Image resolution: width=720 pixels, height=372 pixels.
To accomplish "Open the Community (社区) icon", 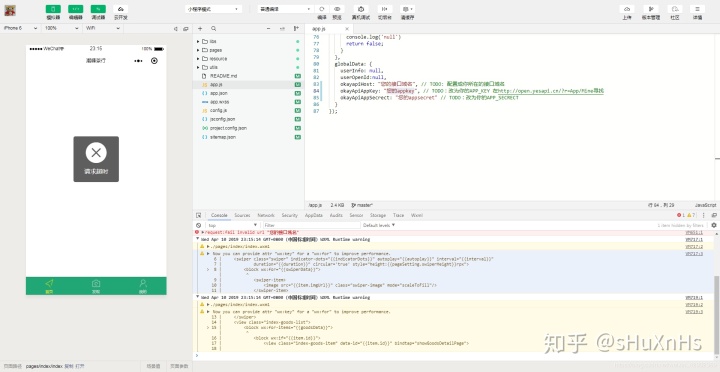I will coord(675,9).
